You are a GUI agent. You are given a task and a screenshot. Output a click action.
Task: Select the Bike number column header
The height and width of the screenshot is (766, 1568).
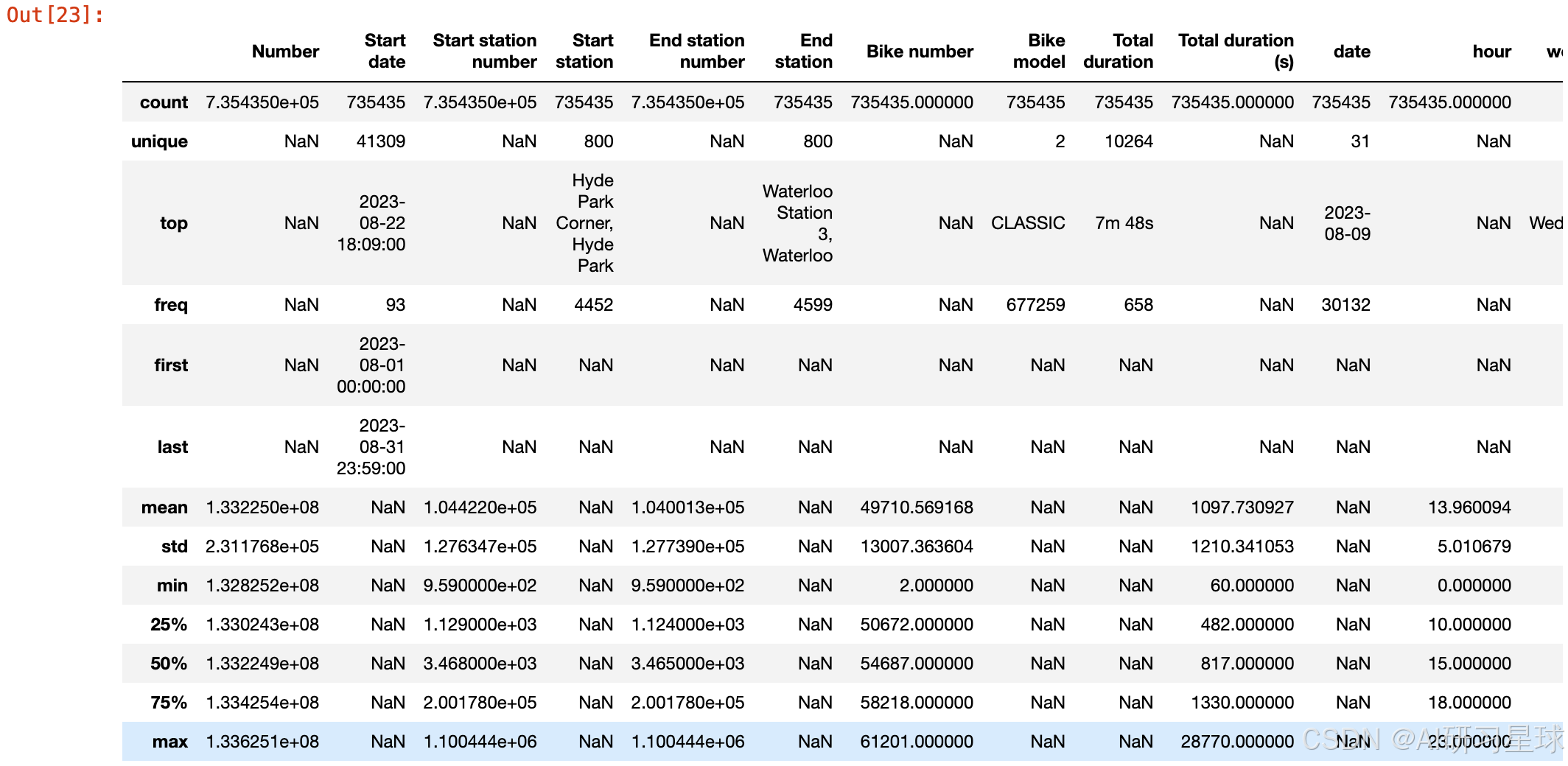coord(920,52)
